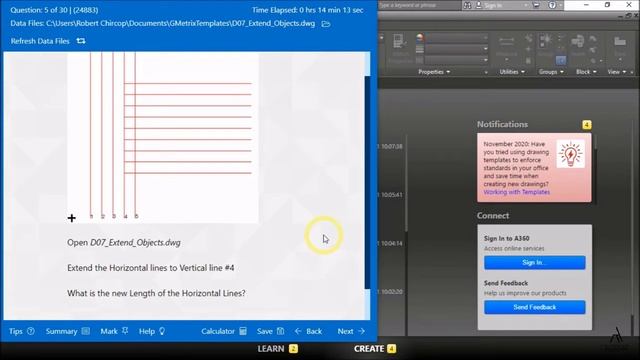Toggle Group Selection on/off button

561,60
